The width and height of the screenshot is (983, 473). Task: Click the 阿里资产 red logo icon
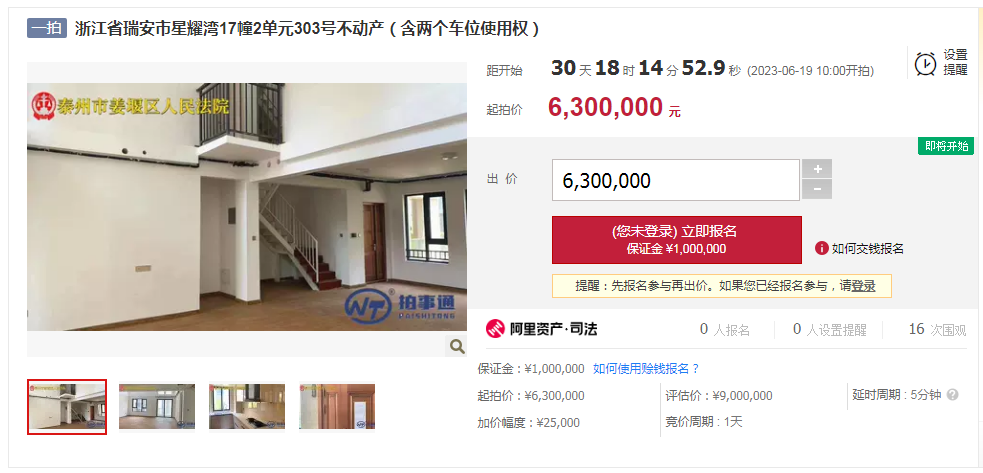tap(495, 329)
